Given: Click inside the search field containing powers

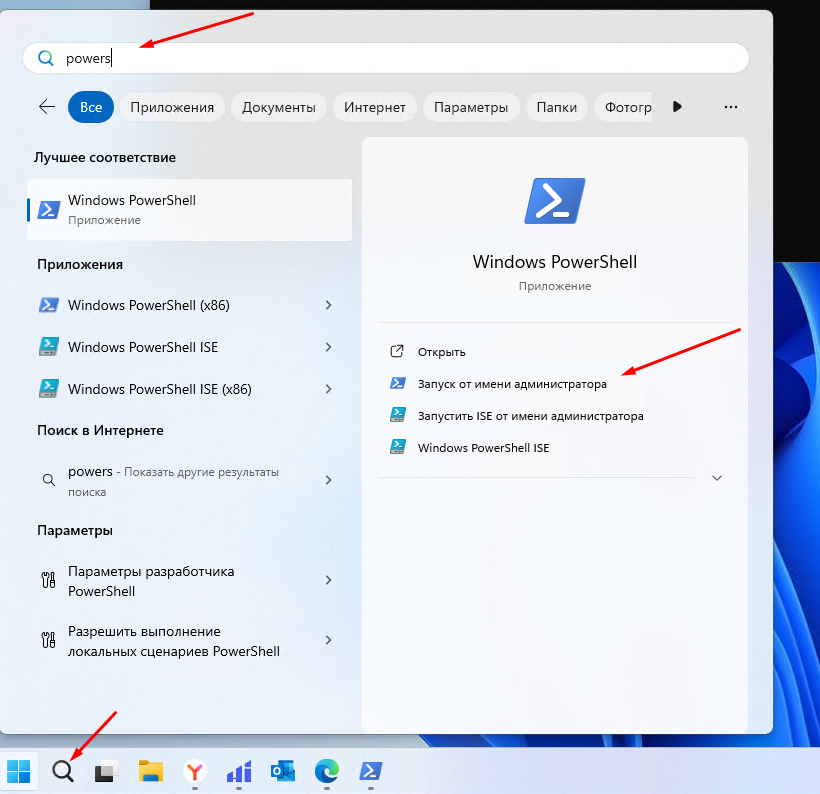Looking at the screenshot, I should coord(386,58).
